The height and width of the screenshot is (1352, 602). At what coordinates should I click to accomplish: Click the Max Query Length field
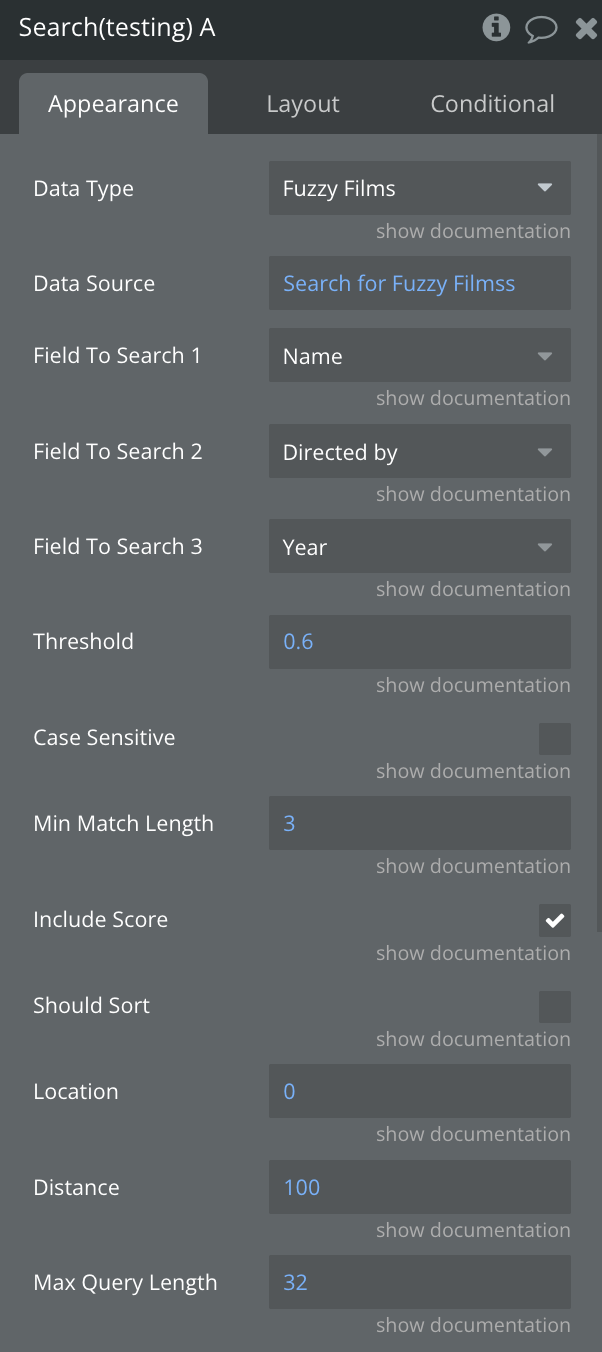419,1283
